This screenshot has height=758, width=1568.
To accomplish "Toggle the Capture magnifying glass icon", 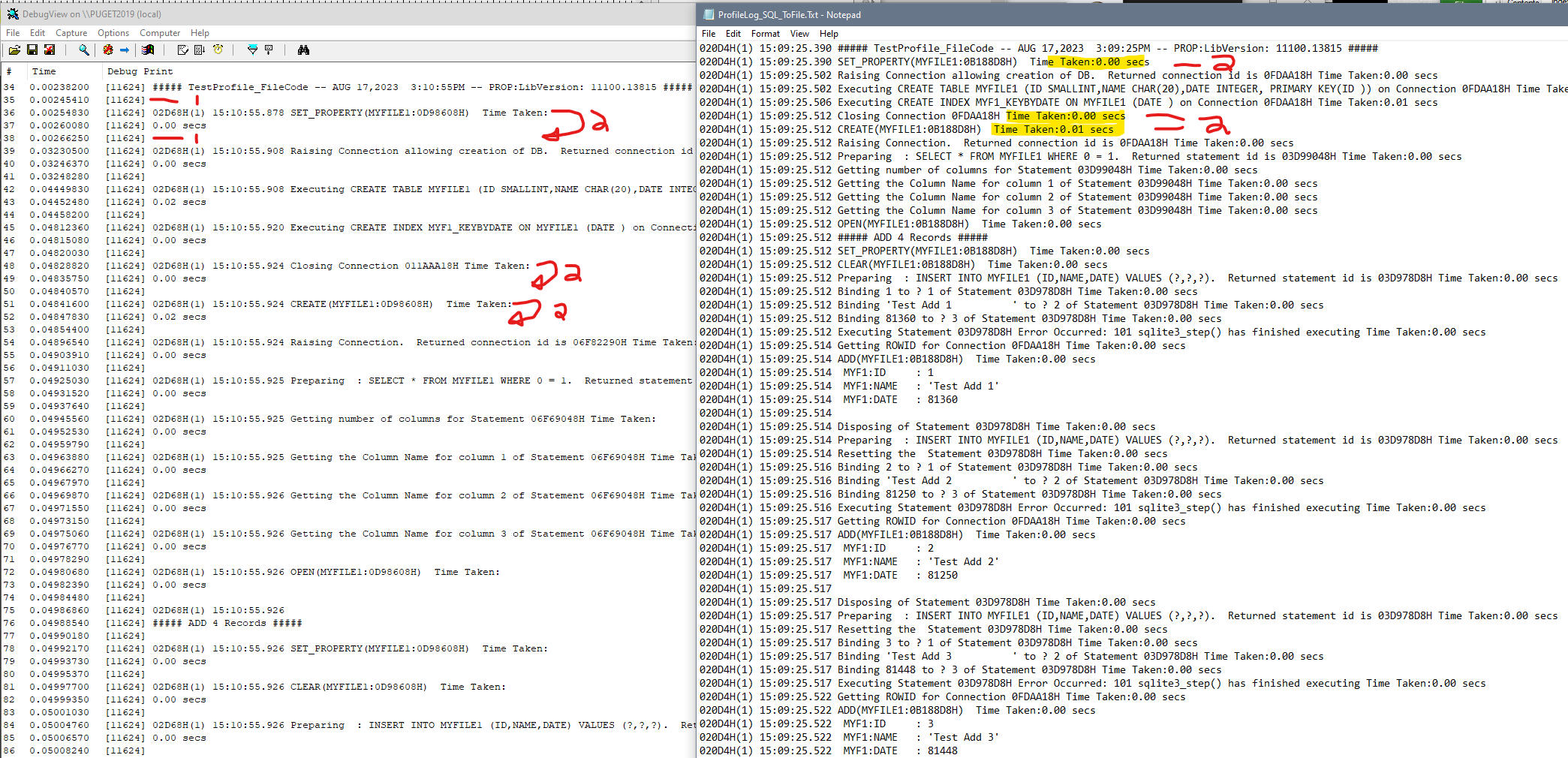I will coord(84,50).
